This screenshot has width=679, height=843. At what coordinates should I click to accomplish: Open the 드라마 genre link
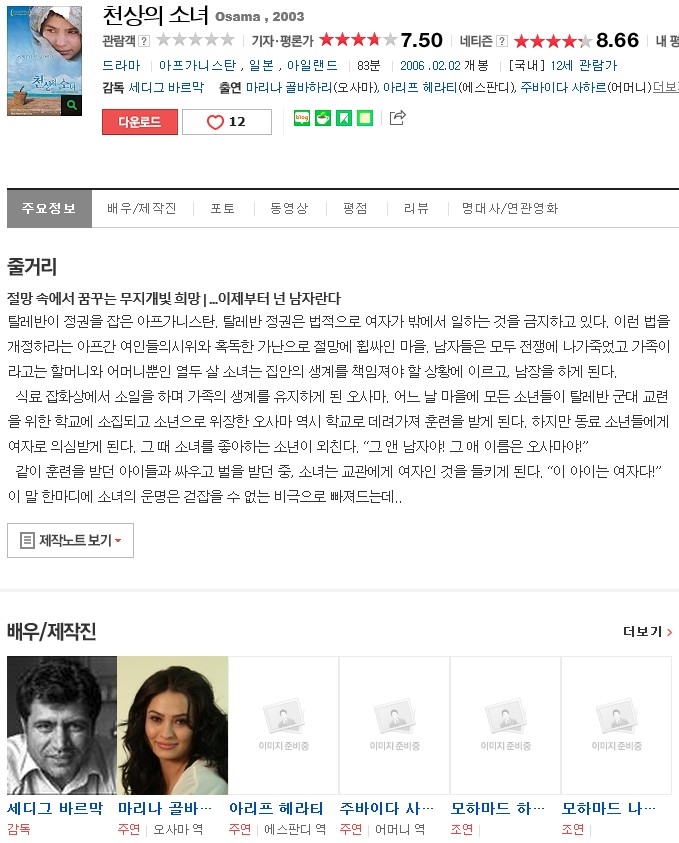(121, 66)
